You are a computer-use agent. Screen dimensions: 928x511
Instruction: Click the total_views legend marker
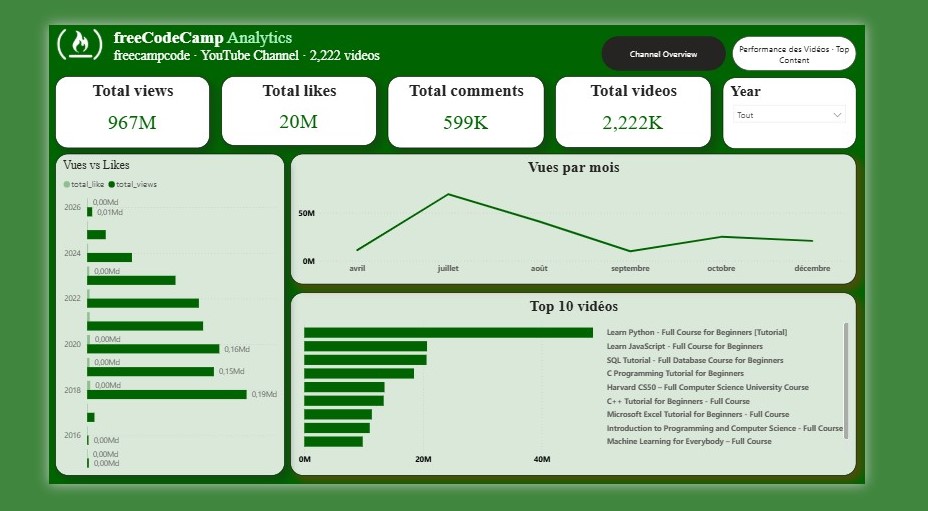pyautogui.click(x=112, y=184)
